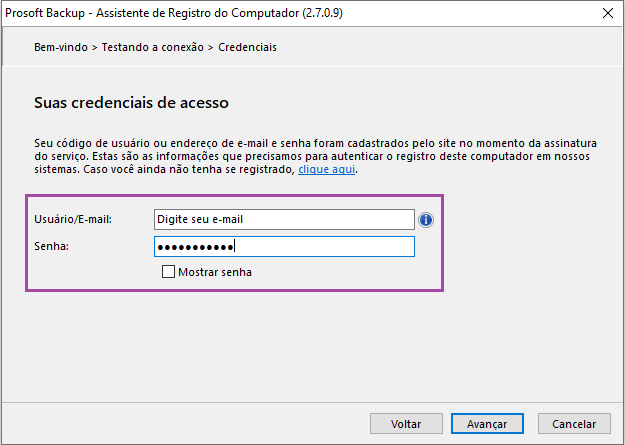Screen dimensions: 625x445
Task: Select the Bem-vindo breadcrumb step
Action: coord(61,47)
